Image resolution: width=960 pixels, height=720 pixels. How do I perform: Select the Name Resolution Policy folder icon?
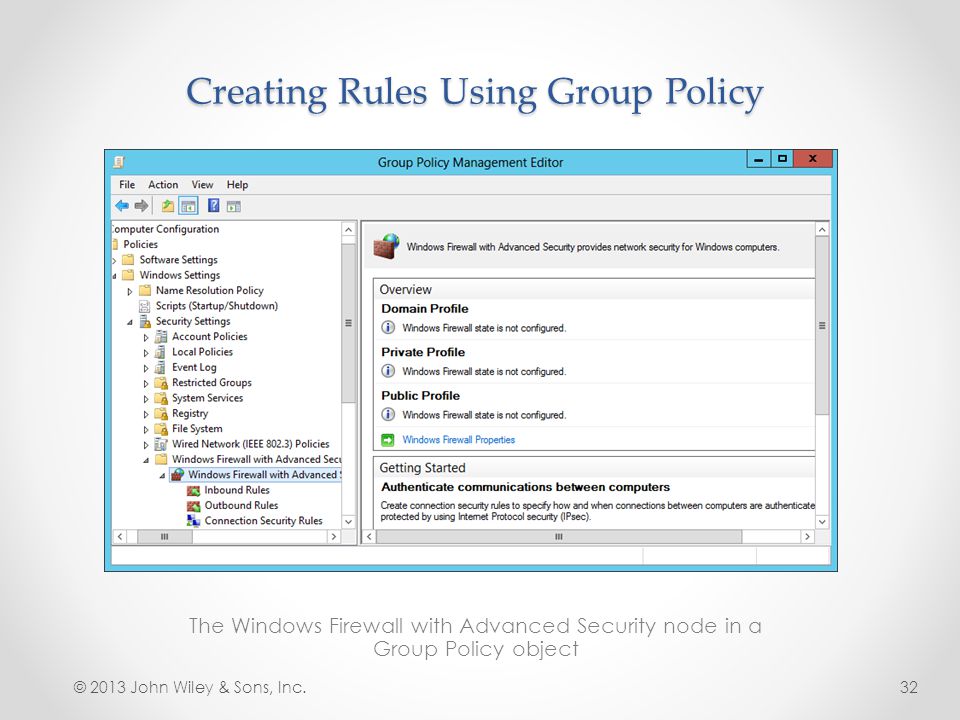click(x=144, y=290)
